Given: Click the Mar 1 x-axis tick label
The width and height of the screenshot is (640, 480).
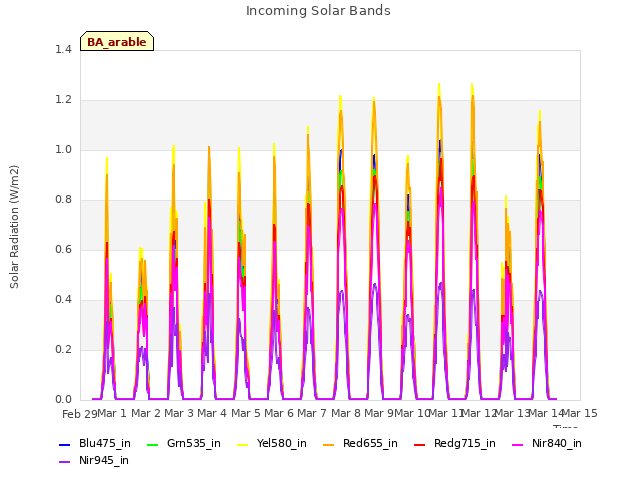Looking at the screenshot, I should pos(112,413).
